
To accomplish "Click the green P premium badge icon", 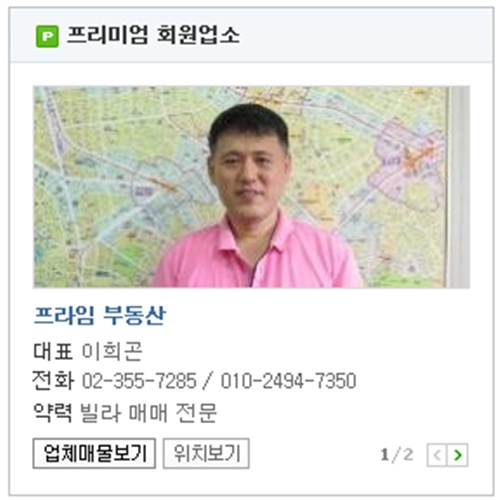I will click(47, 36).
